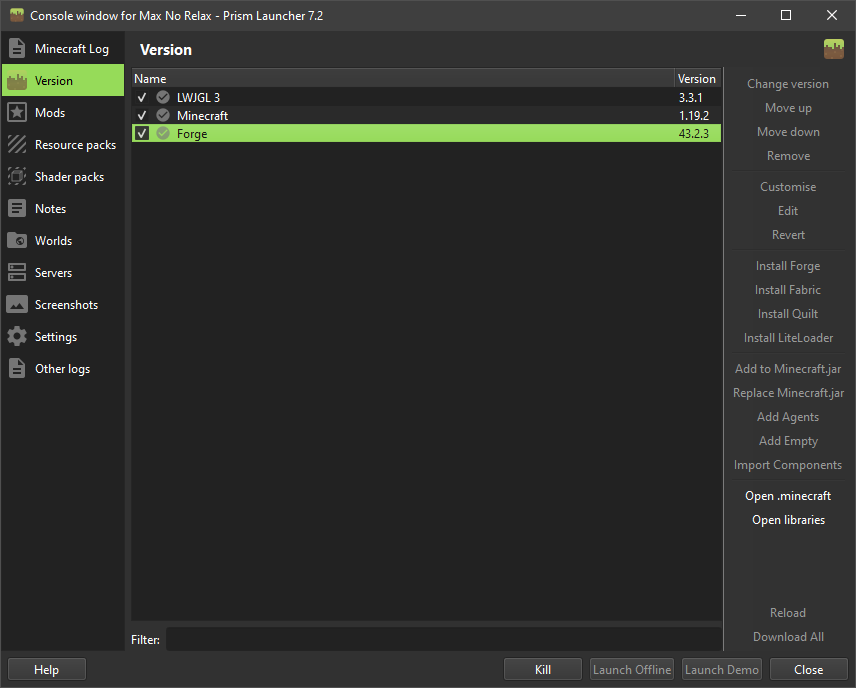This screenshot has width=856, height=688.
Task: Click Forge version 43.2.3 cell
Action: pos(694,134)
